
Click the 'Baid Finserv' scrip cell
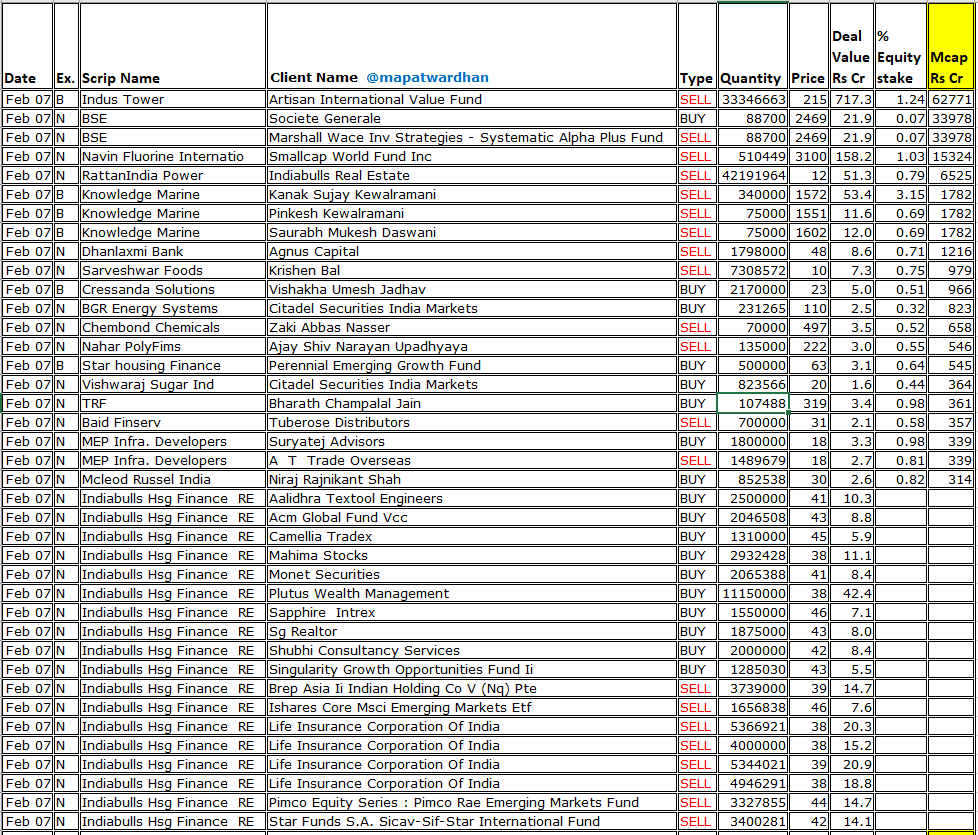pyautogui.click(x=173, y=423)
